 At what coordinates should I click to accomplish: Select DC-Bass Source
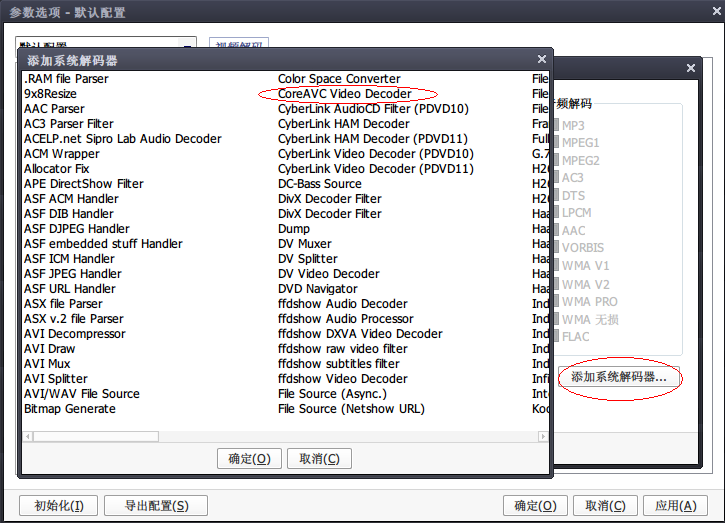click(319, 184)
